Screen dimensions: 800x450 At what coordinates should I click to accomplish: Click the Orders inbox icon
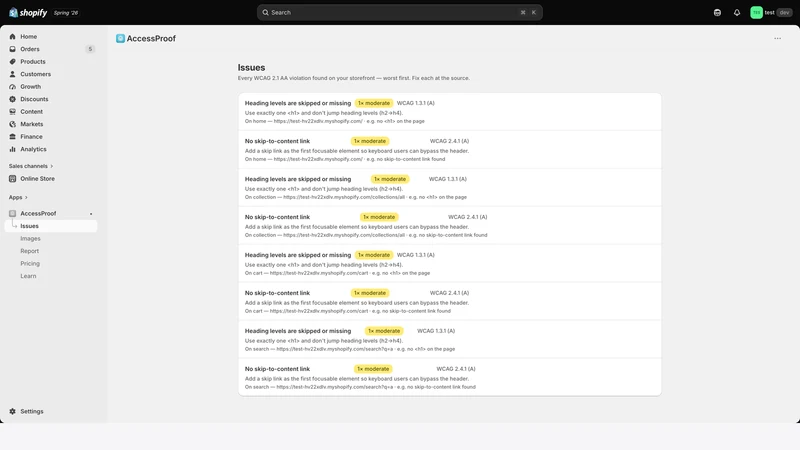(x=12, y=49)
